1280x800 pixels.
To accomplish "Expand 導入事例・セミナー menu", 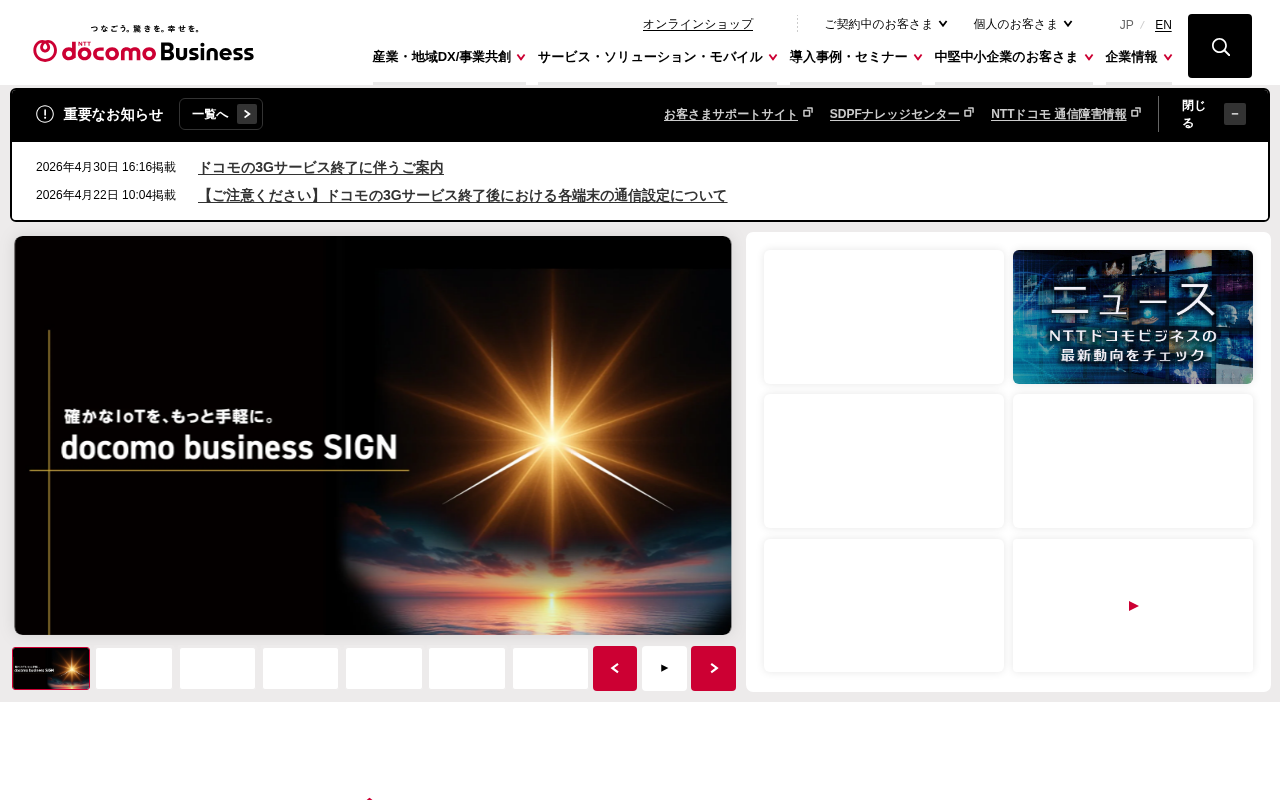I will click(x=856, y=57).
